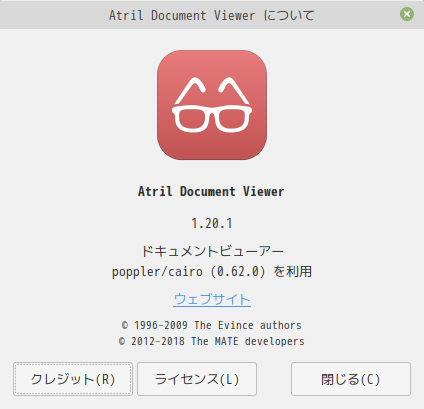Click the version number 1.20.1
424x409 pixels.
pos(212,223)
